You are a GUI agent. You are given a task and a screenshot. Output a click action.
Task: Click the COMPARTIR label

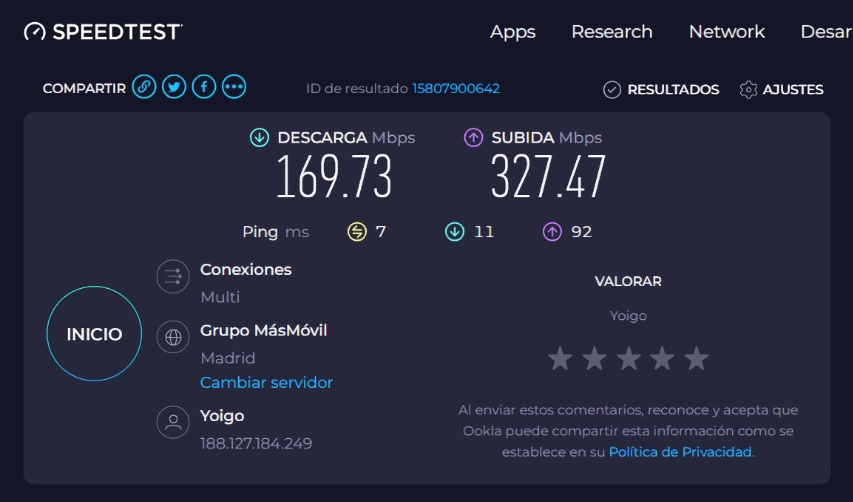84,88
